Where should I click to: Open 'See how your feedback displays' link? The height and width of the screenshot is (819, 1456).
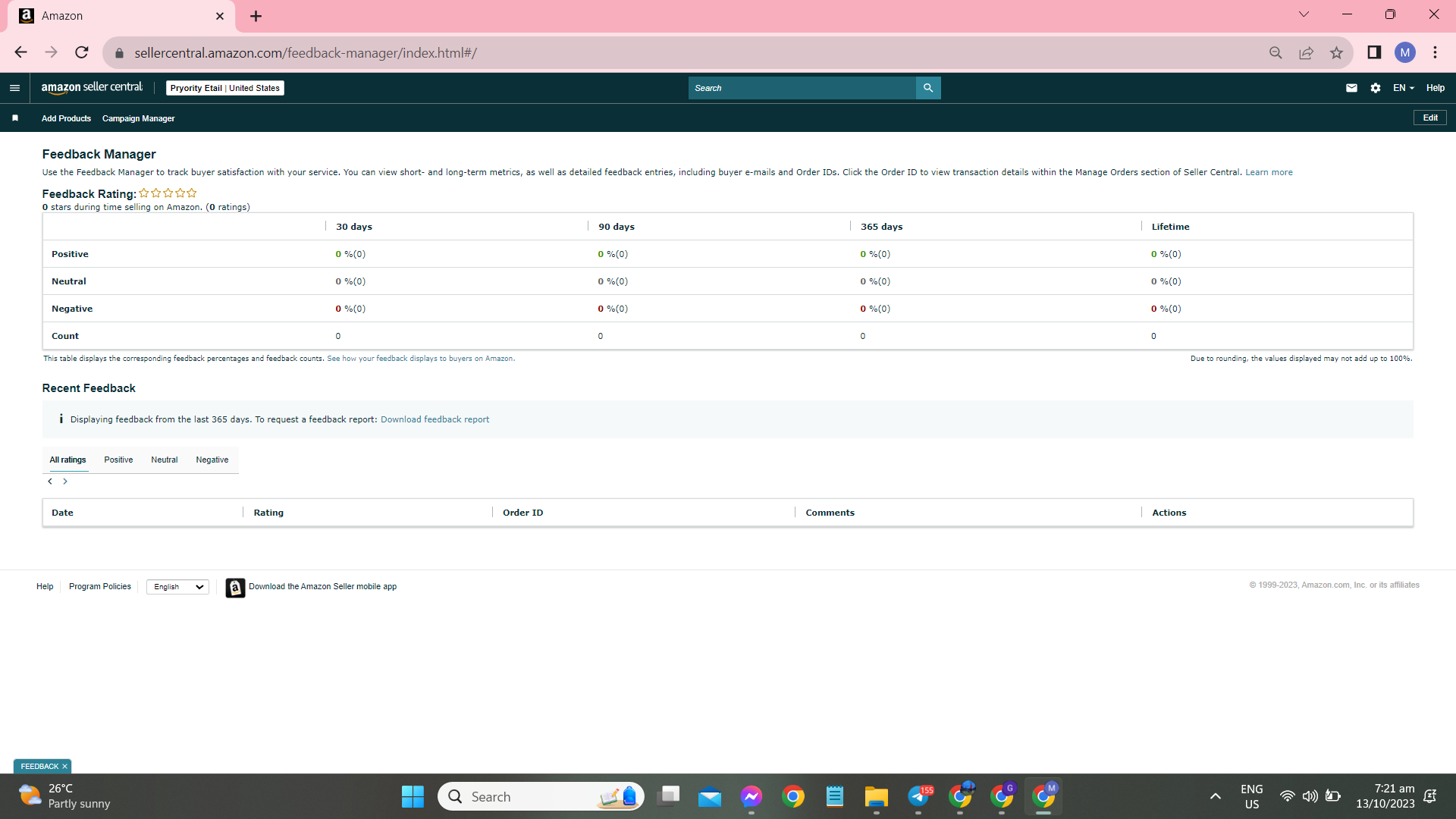click(421, 359)
